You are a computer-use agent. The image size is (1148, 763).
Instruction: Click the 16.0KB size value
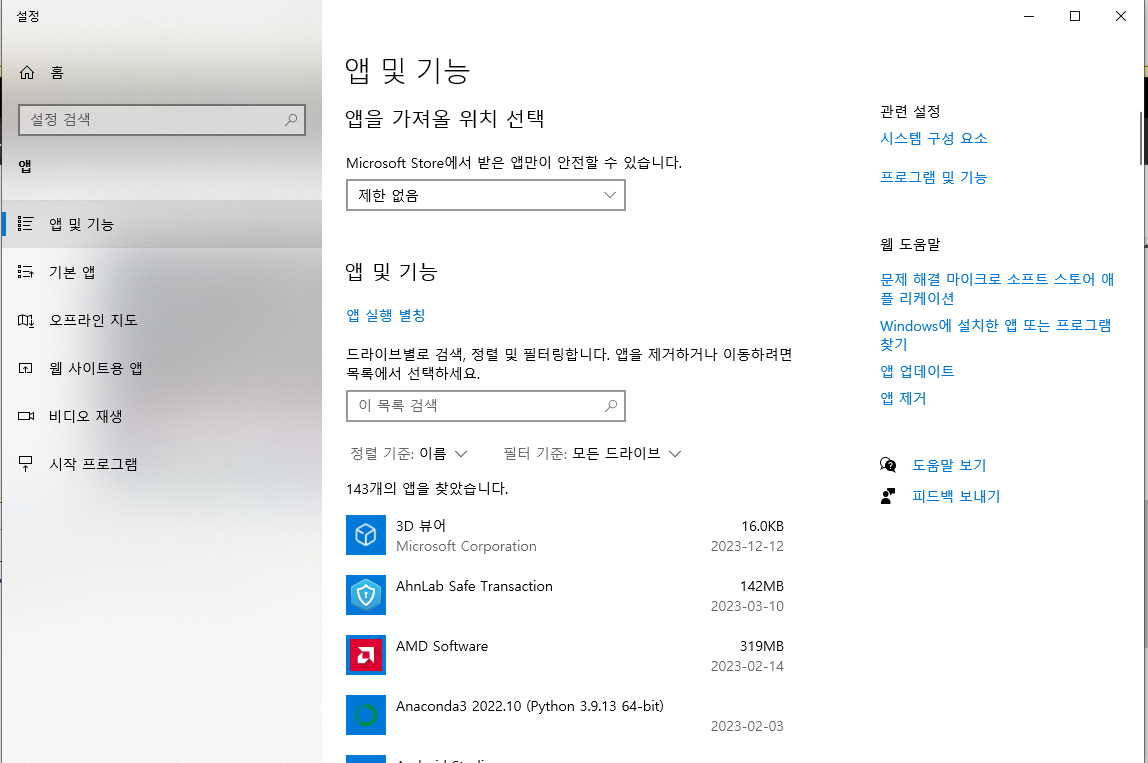(762, 526)
